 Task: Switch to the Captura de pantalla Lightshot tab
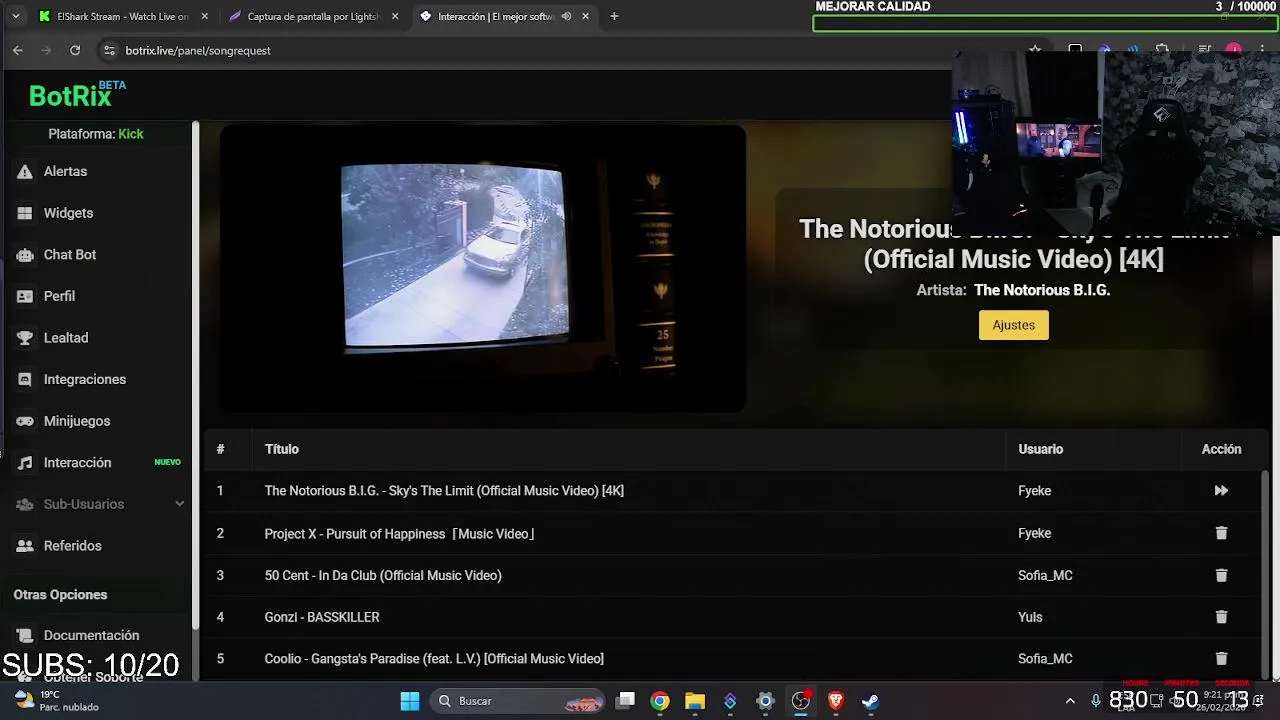(x=312, y=16)
